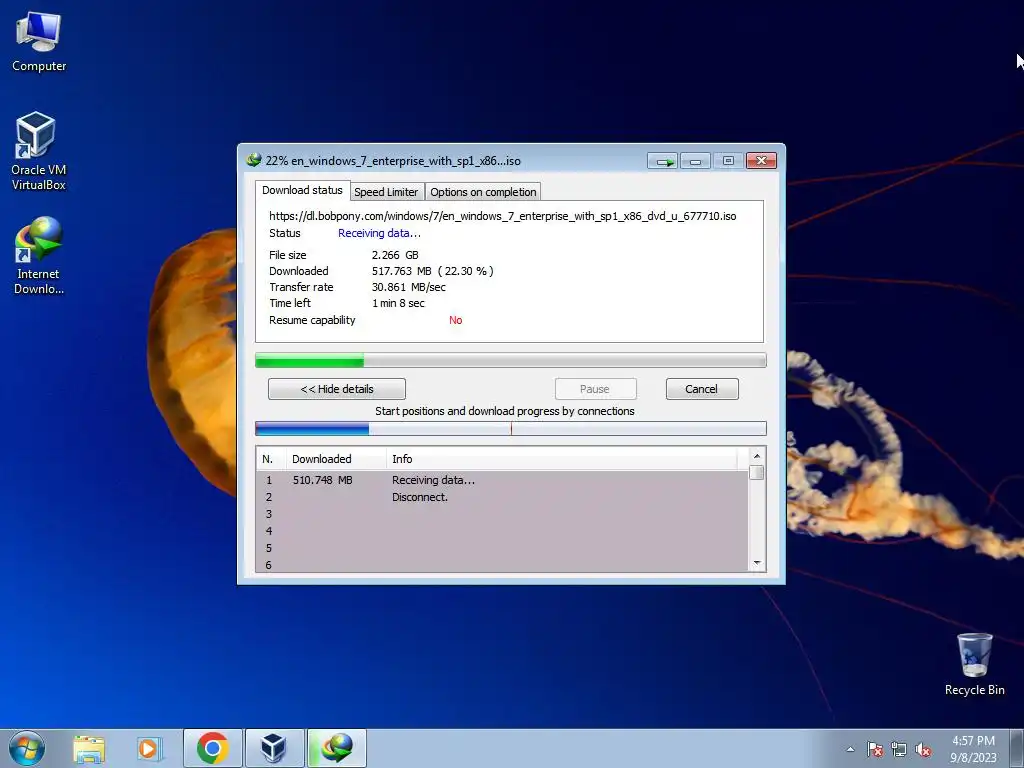Screen dimensions: 1024x768
Task: Open the Action Center flag icon
Action: click(x=875, y=749)
